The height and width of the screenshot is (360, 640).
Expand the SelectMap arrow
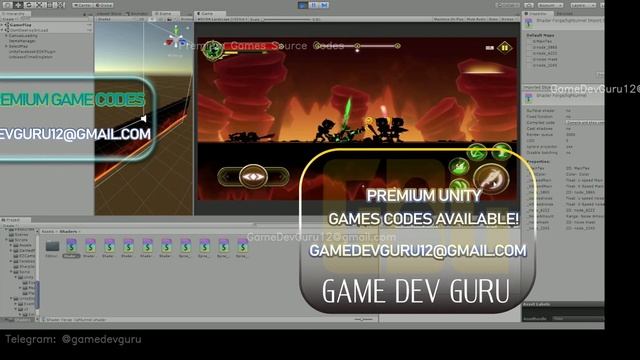click(6, 46)
